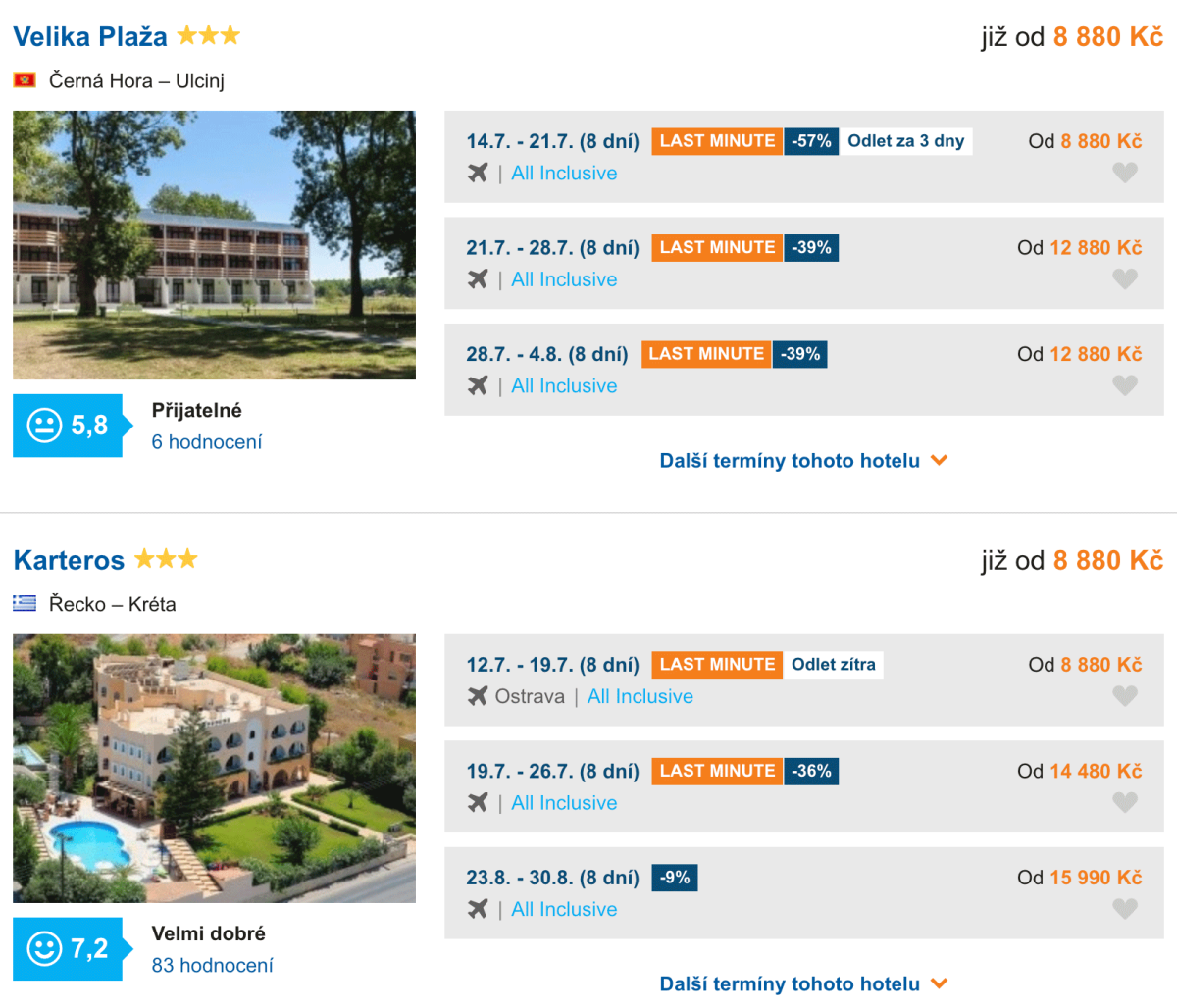Click the airplane icon in Velika Plaža 14.7. offer
The height and width of the screenshot is (1008, 1177).
[478, 174]
